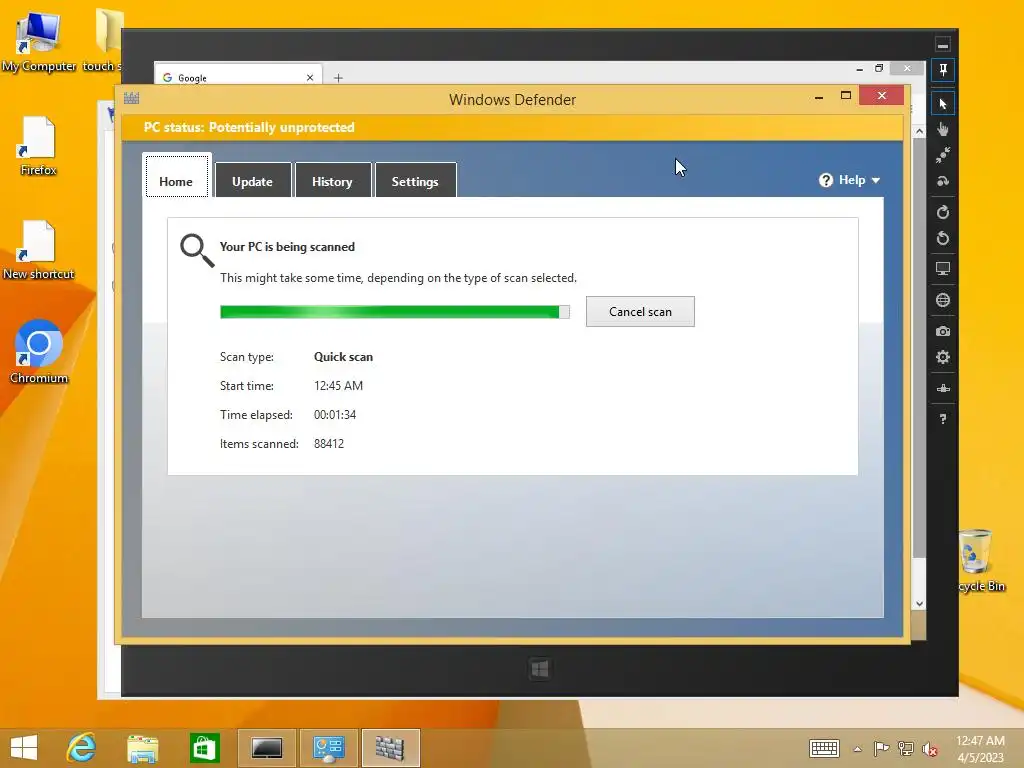
Task: Click the time elapsed 00:01:34 value
Action: point(335,415)
